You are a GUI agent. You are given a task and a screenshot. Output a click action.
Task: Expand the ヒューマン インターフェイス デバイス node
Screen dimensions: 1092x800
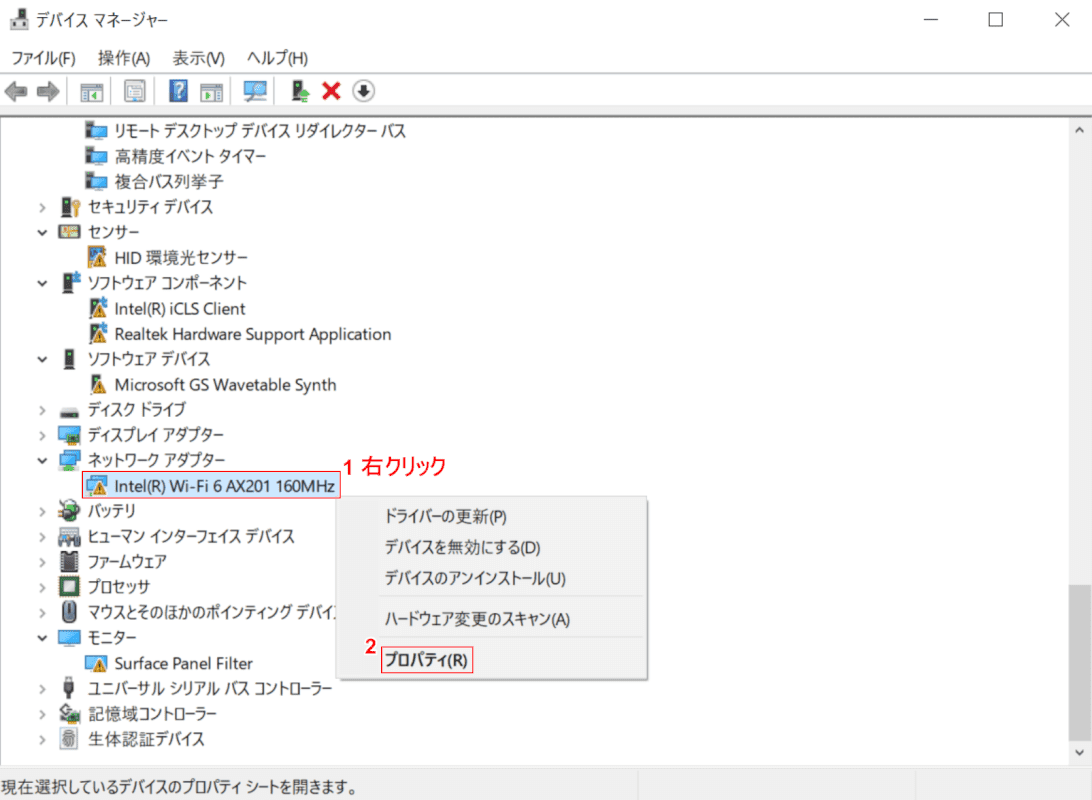tap(42, 537)
